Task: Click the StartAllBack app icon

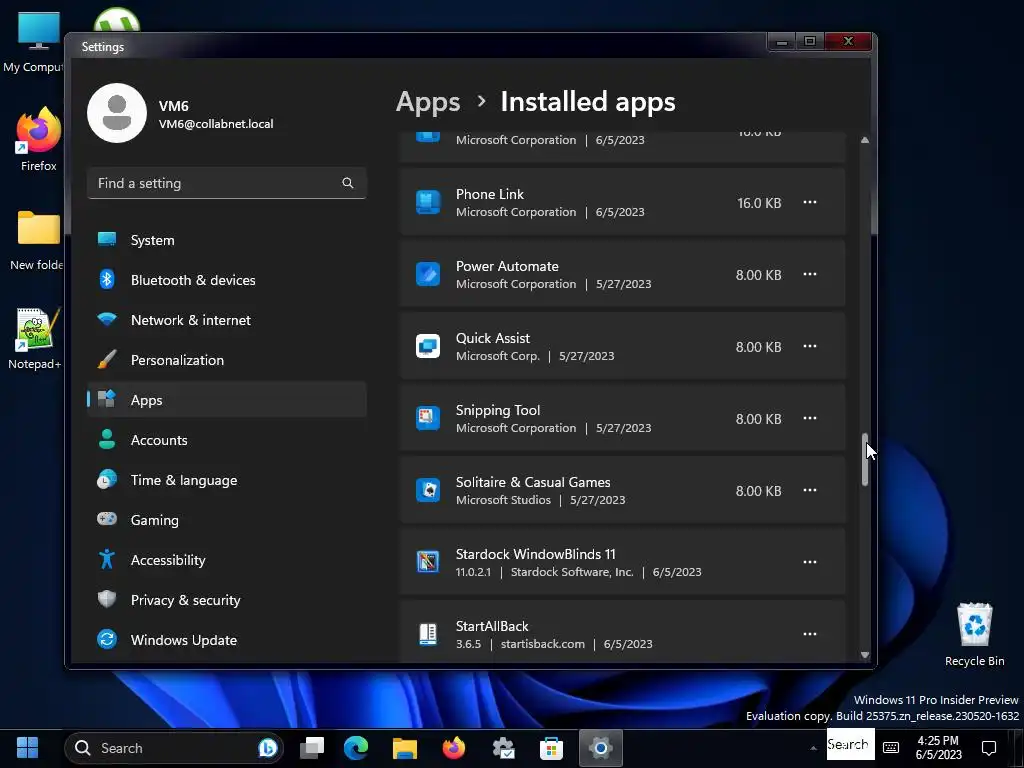Action: pyautogui.click(x=428, y=633)
